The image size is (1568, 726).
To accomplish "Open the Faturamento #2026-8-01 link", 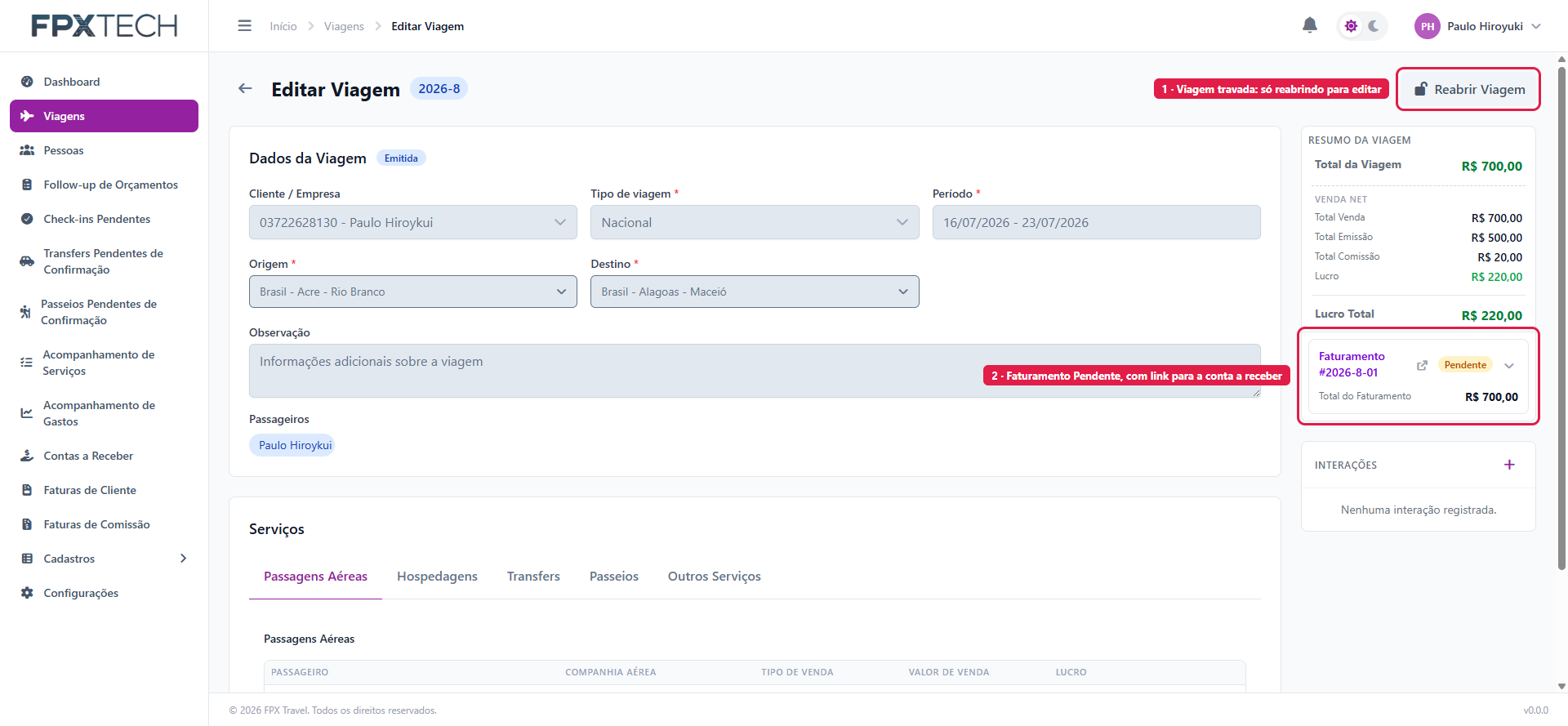I will pyautogui.click(x=1352, y=364).
